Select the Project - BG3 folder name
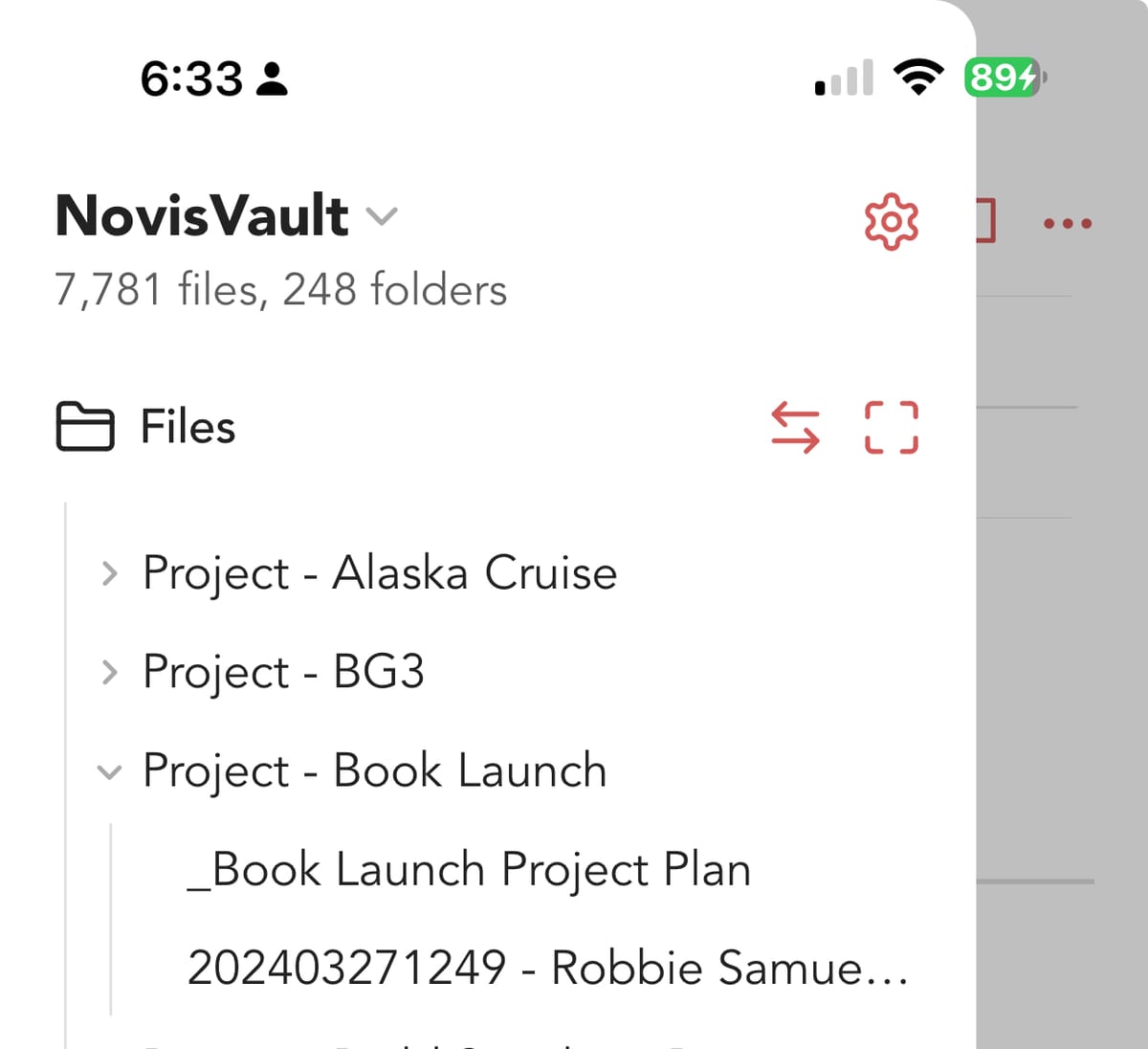 click(283, 672)
